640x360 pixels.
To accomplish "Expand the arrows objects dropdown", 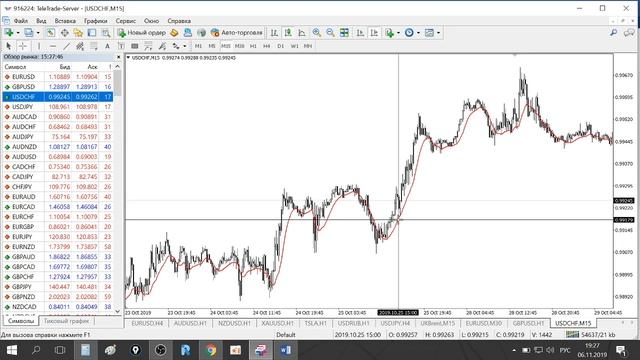I will [184, 46].
